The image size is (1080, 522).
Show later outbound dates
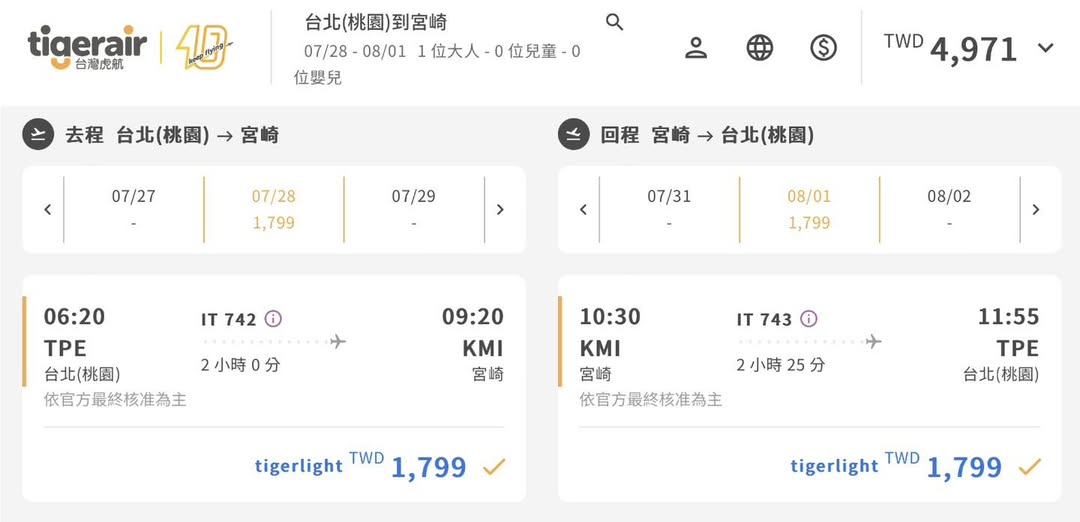pos(500,210)
